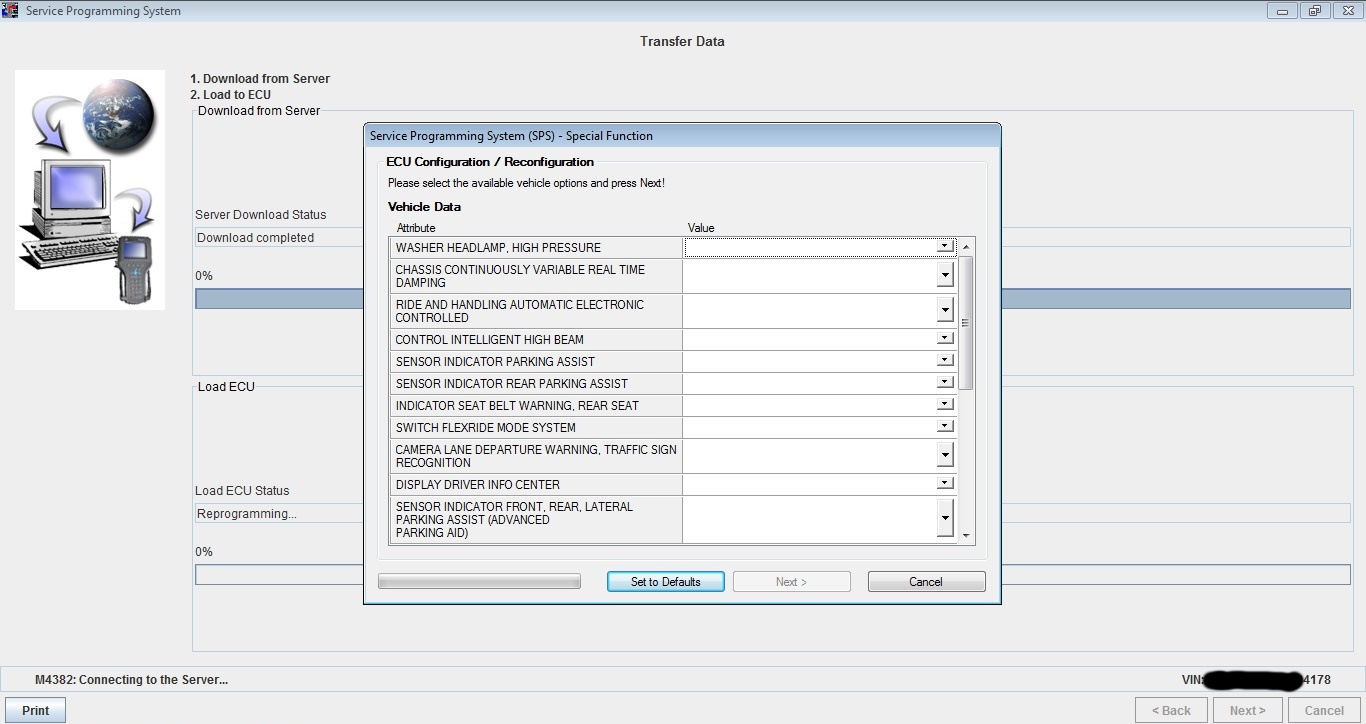Expand the INDICATOR SEAT BELT WARNING, REAR SEAT dropdown
The image size is (1366, 724).
coord(945,405)
